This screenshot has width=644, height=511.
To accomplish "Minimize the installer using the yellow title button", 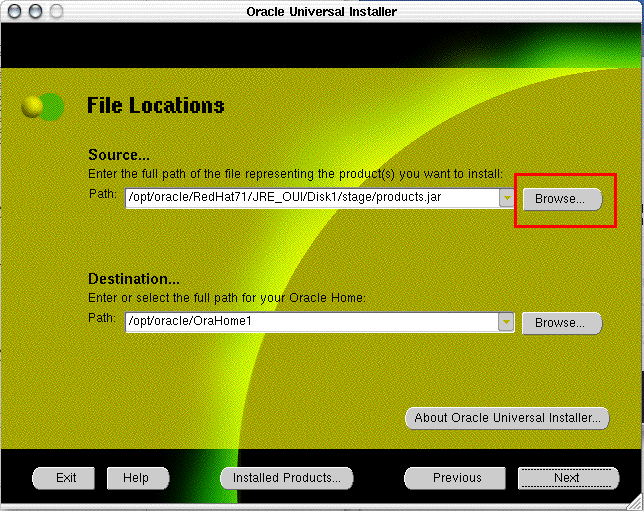I will point(33,11).
